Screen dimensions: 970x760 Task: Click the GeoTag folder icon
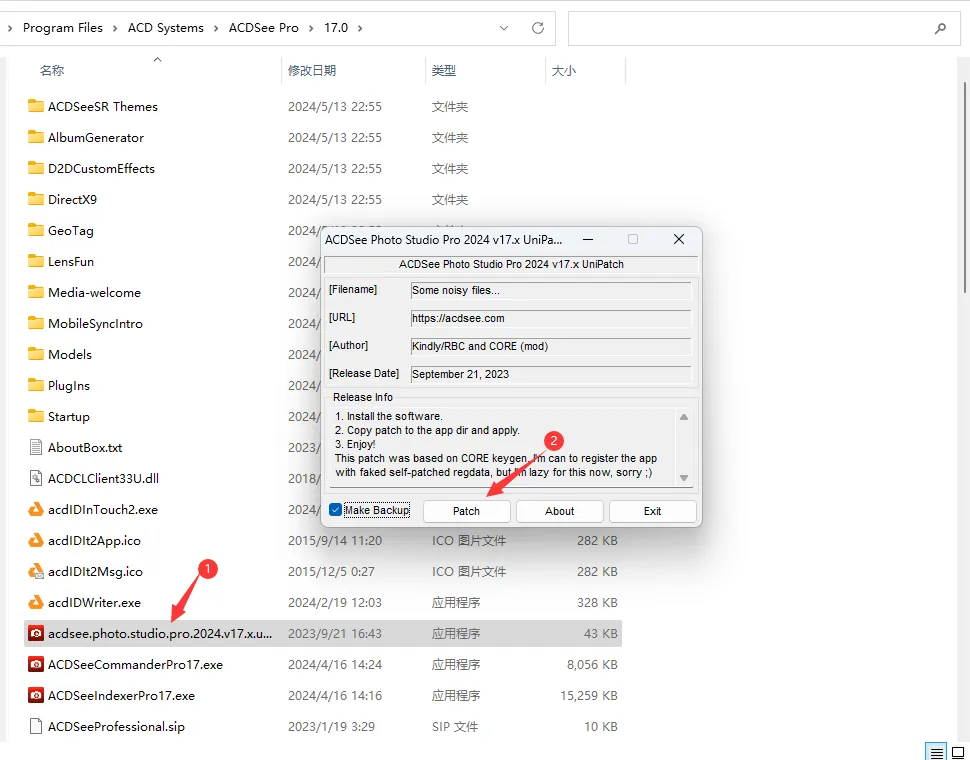36,229
